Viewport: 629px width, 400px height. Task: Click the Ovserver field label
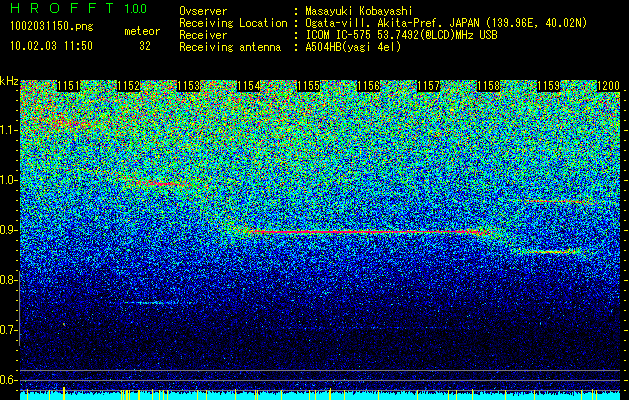point(203,11)
